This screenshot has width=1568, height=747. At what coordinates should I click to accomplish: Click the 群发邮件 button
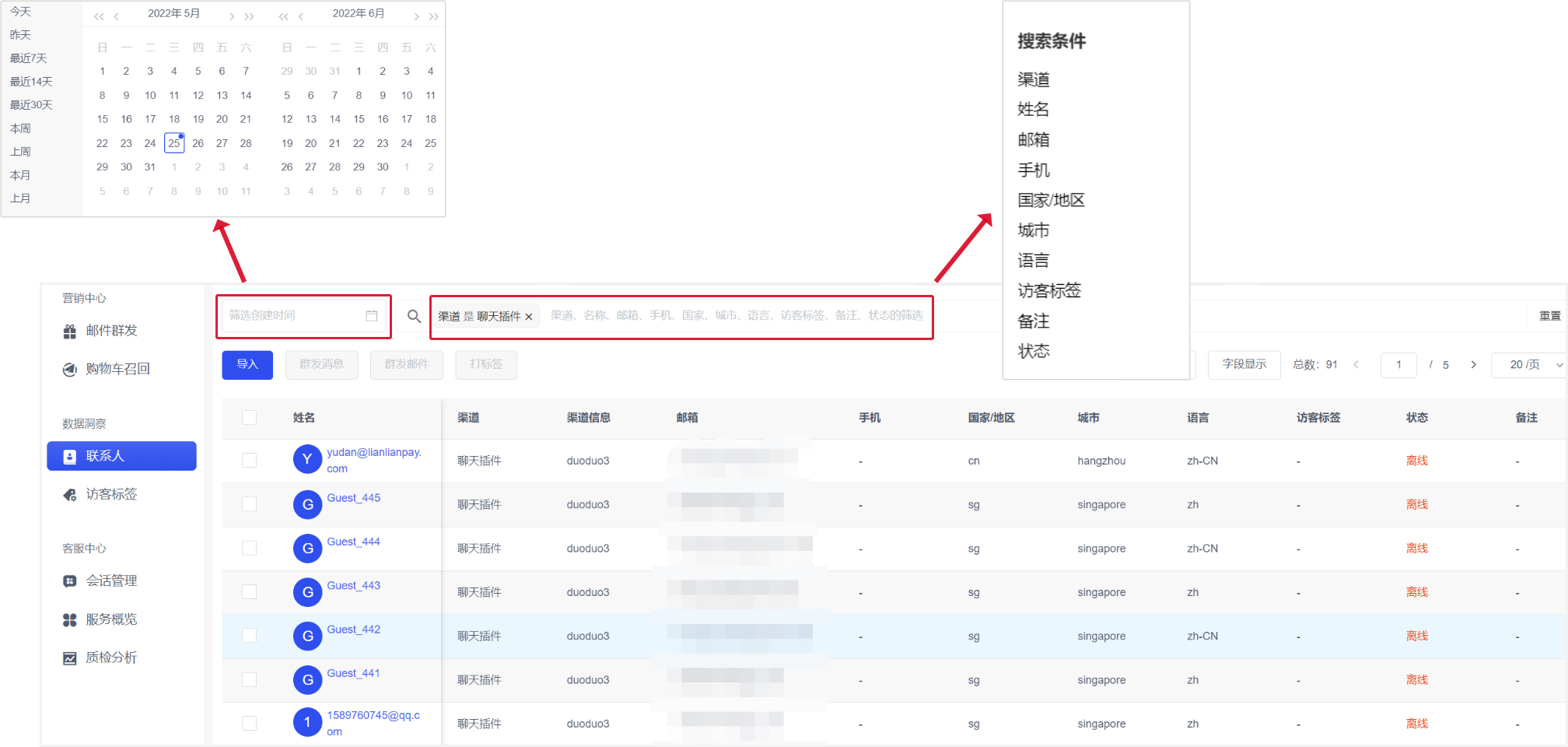point(406,365)
